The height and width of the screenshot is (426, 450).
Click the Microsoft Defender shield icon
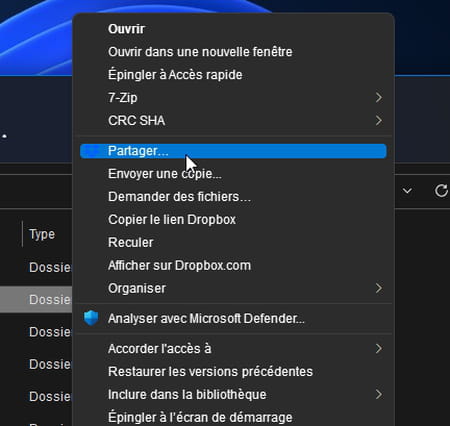pos(91,318)
